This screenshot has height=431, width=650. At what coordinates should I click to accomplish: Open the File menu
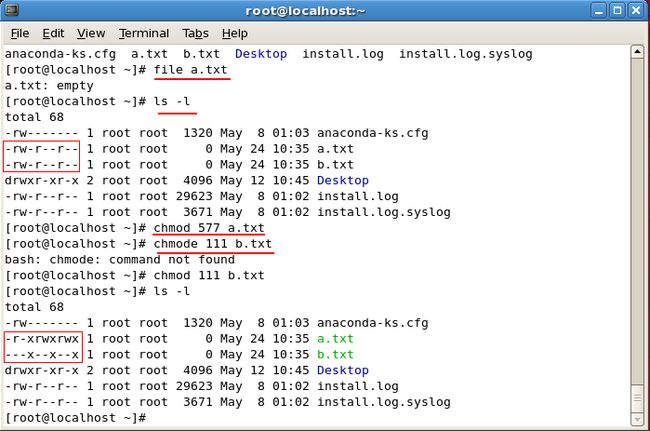point(20,33)
